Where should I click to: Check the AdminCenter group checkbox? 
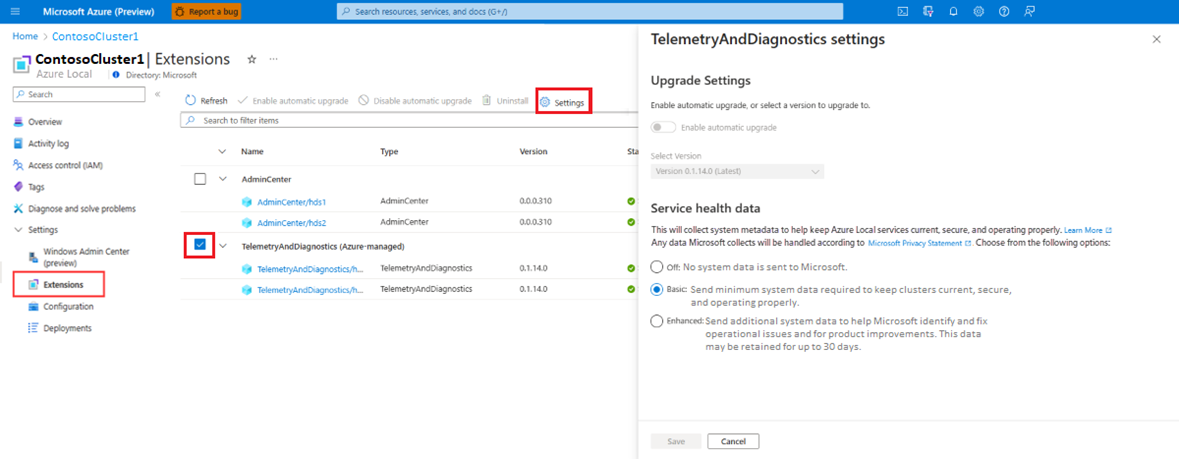[200, 179]
